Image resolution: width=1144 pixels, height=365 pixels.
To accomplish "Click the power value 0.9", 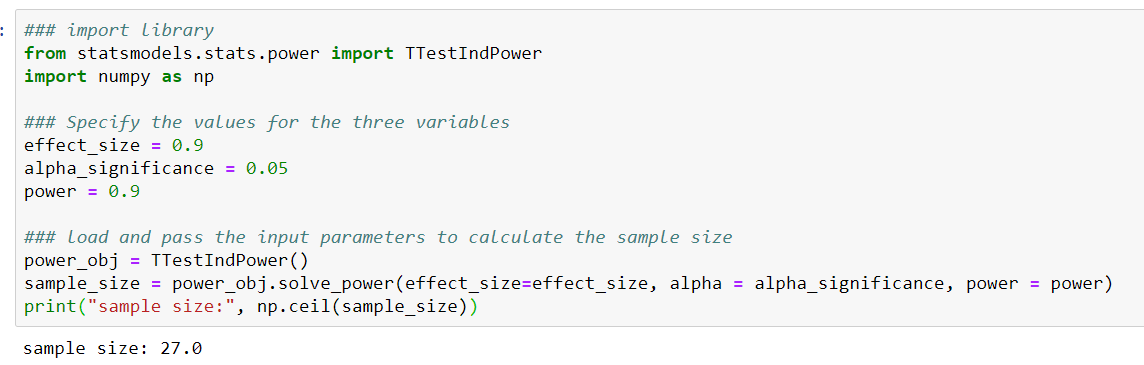I will [124, 192].
